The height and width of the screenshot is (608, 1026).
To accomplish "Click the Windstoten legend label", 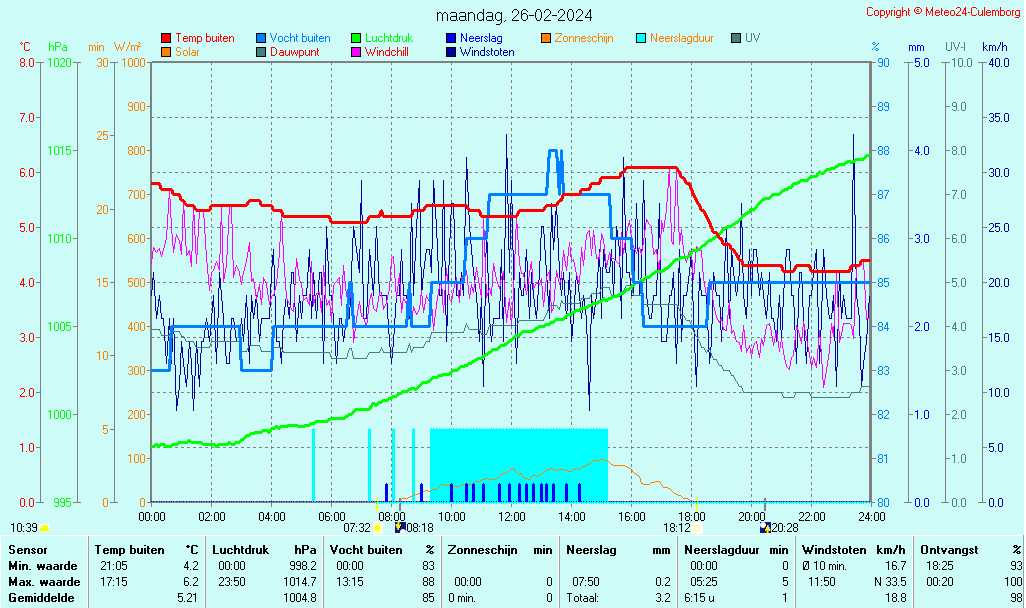I will pyautogui.click(x=487, y=52).
